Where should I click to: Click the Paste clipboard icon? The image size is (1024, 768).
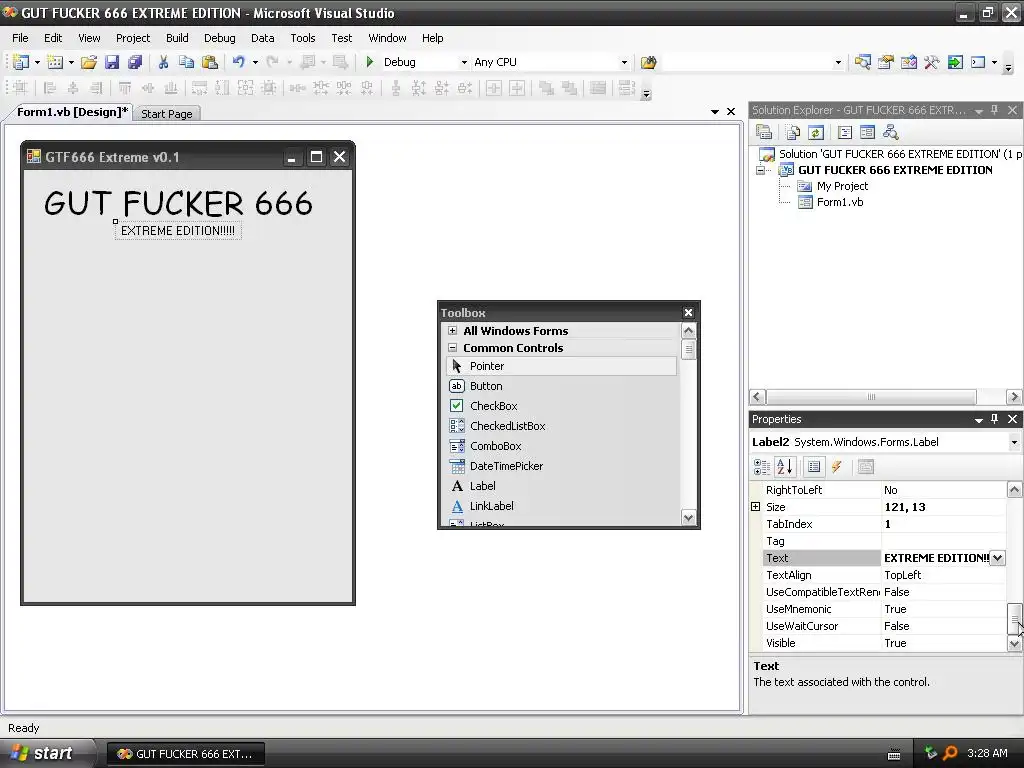pos(210,62)
